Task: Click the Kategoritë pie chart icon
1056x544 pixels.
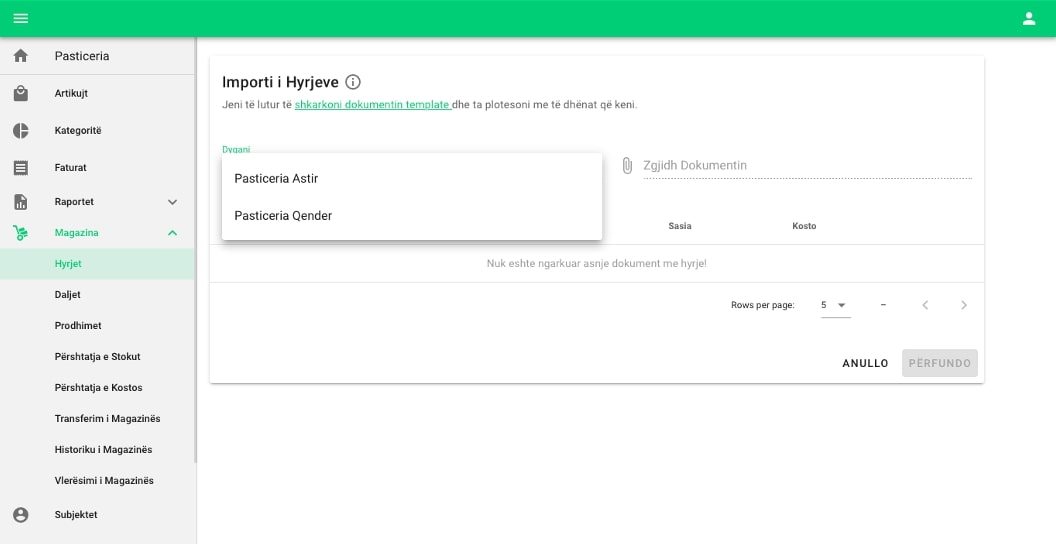Action: click(x=20, y=131)
